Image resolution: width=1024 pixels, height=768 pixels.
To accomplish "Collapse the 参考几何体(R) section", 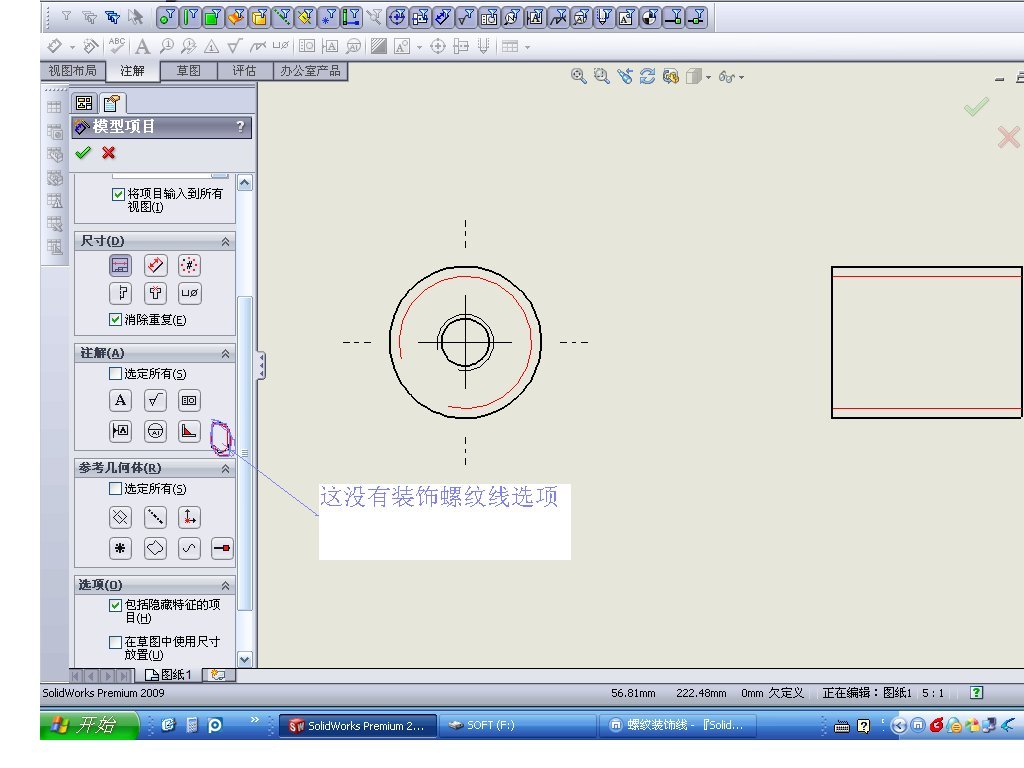I will point(225,468).
